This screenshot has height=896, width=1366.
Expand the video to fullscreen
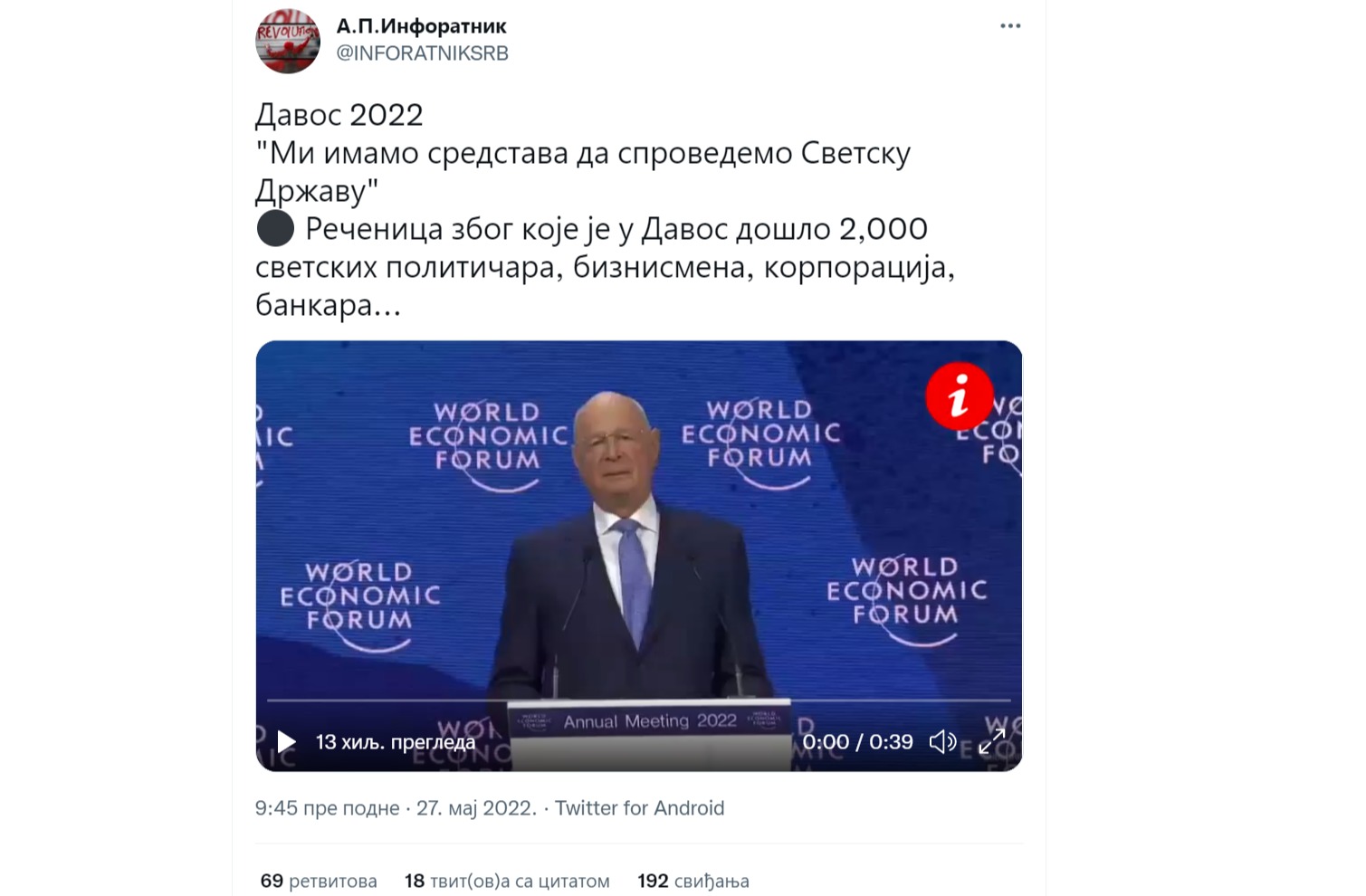[x=992, y=742]
